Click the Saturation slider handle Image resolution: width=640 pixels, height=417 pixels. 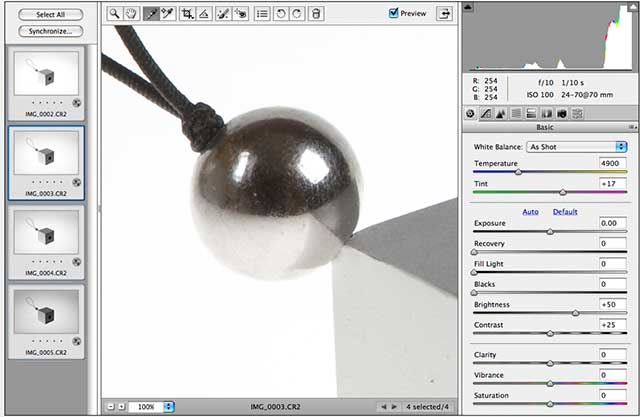pos(550,404)
